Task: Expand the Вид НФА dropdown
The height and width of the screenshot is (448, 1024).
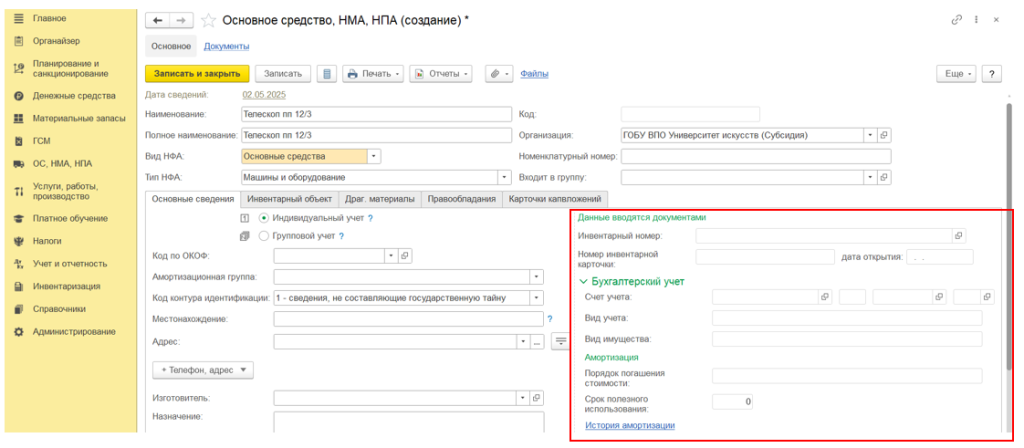Action: tap(374, 157)
